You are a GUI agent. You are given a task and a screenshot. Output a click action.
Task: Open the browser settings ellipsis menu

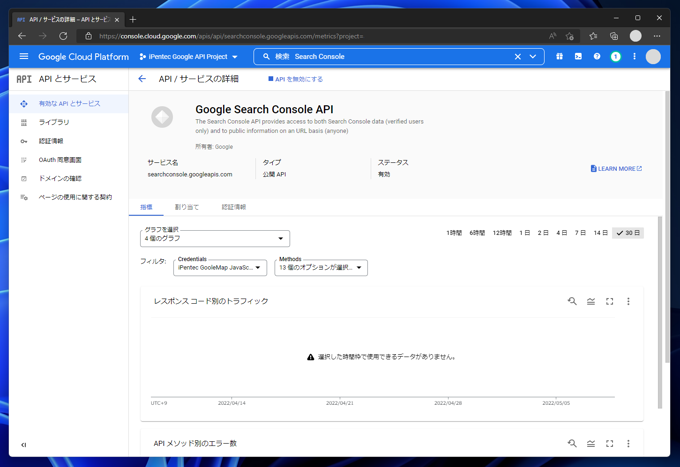[x=657, y=36]
